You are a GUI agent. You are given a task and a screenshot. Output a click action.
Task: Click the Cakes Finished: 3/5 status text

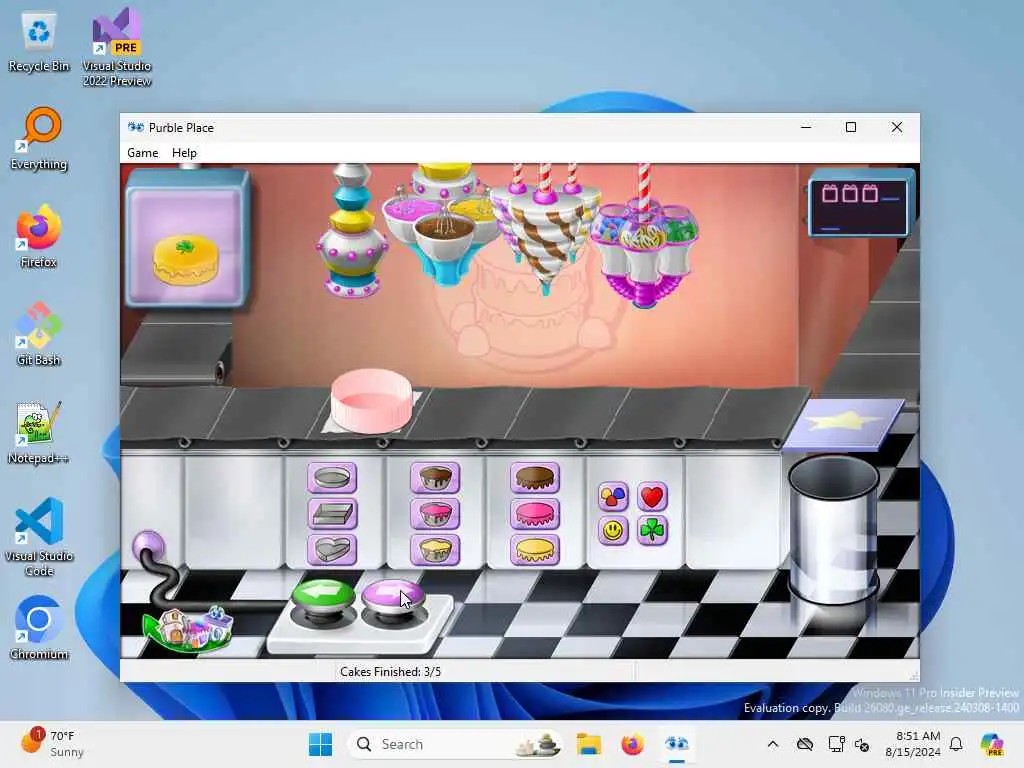pos(391,671)
